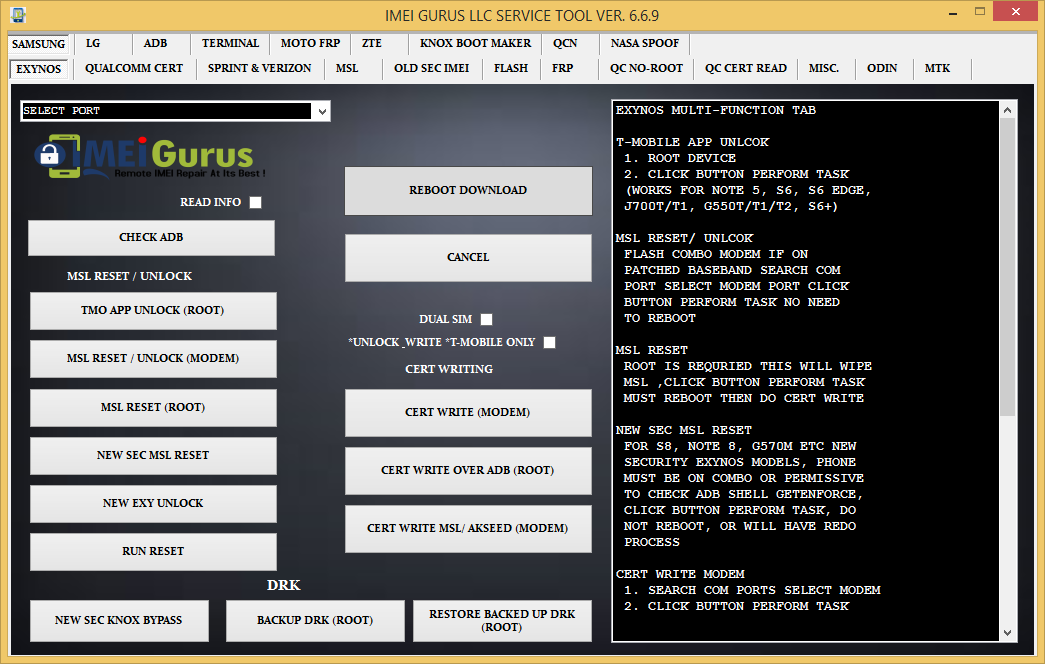Switch to the SAMSUNG tab
The height and width of the screenshot is (664, 1045).
click(x=39, y=44)
